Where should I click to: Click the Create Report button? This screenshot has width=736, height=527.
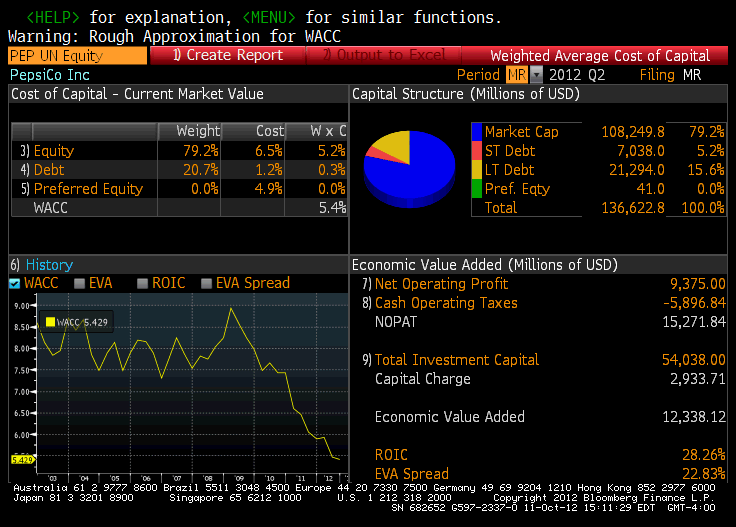(x=228, y=55)
